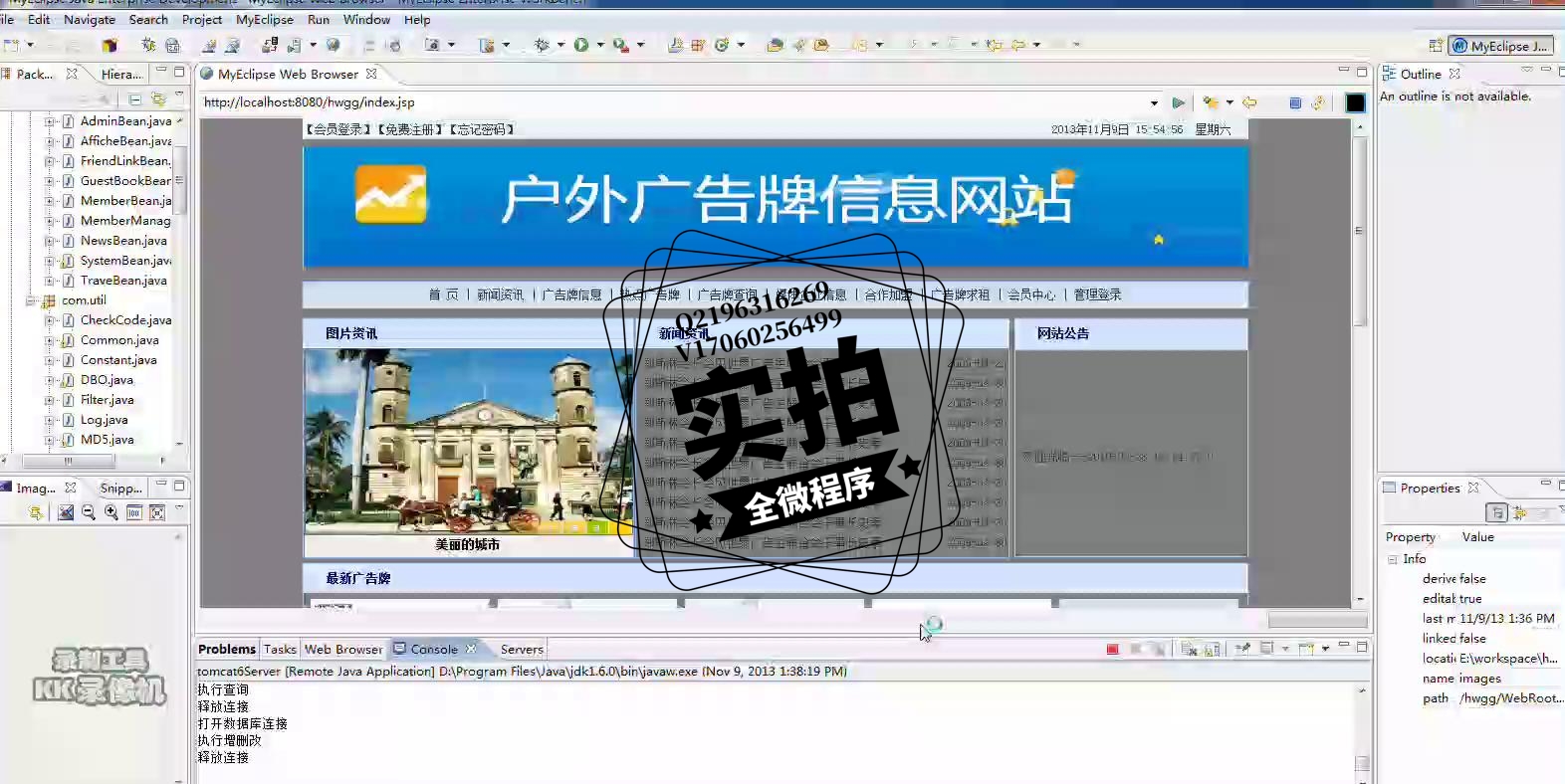The height and width of the screenshot is (784, 1565).
Task: Select Constant.java in Package Explorer
Action: click(118, 360)
